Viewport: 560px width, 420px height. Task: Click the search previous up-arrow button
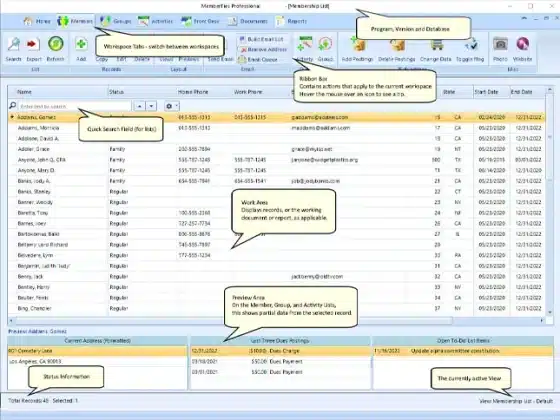[x=140, y=106]
